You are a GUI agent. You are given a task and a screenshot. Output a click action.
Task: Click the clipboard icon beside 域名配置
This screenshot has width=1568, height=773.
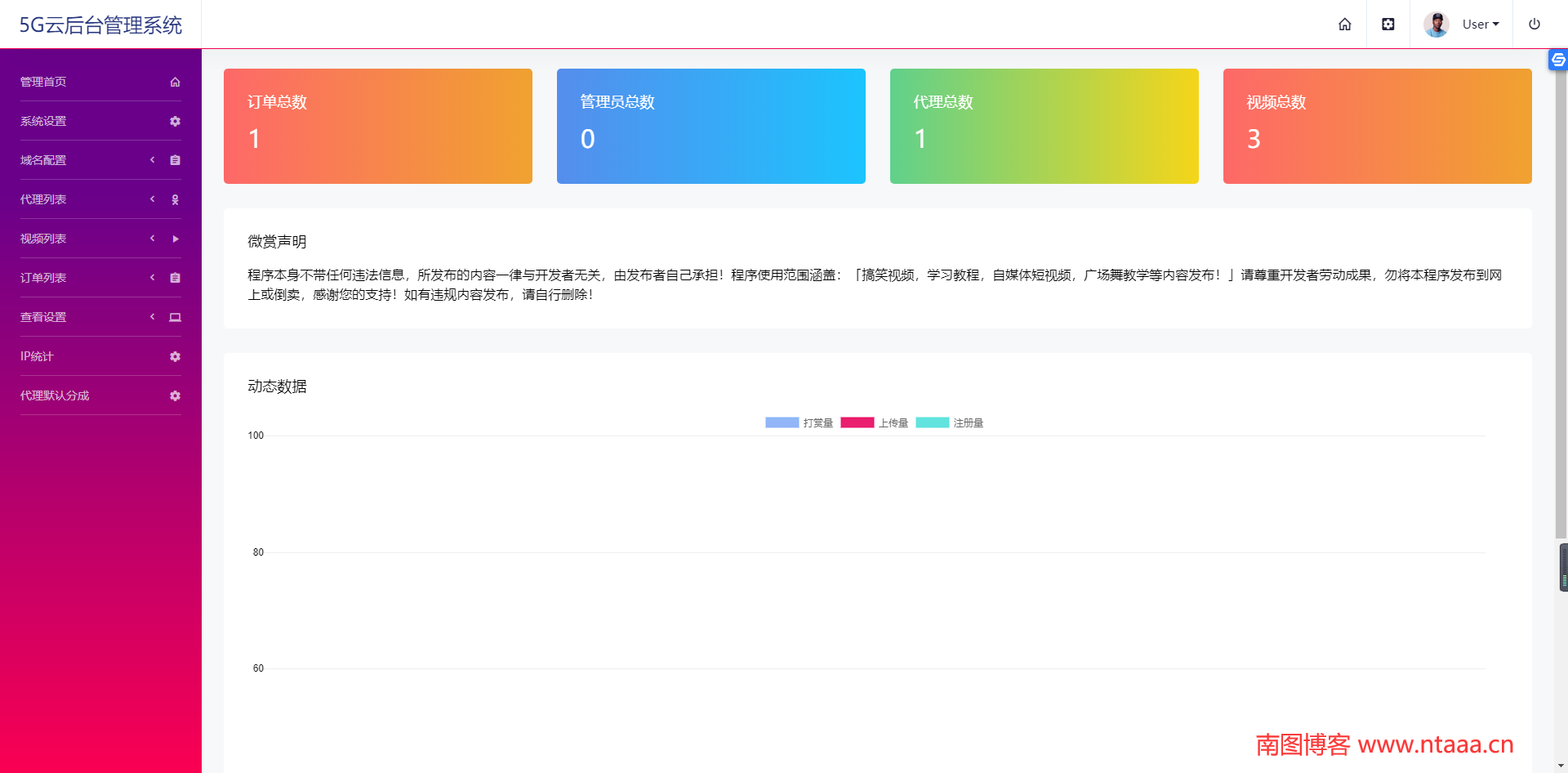[175, 160]
